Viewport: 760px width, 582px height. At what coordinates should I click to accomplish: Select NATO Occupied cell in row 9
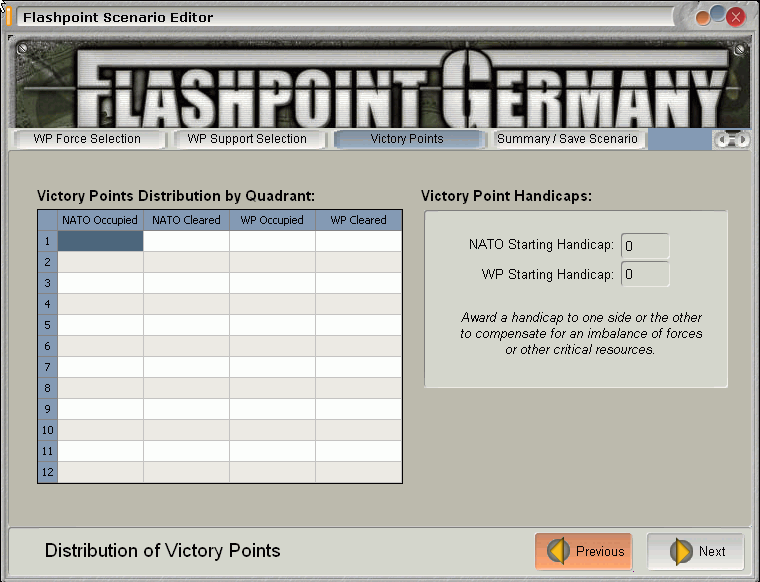click(100, 409)
